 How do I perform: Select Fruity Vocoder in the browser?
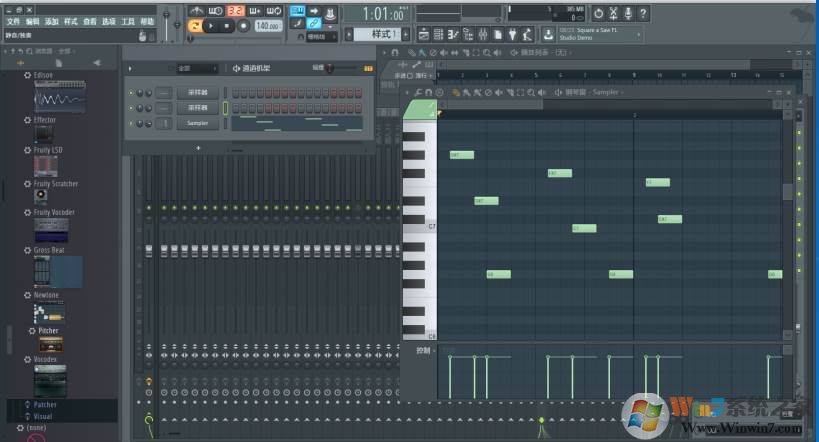pyautogui.click(x=53, y=212)
